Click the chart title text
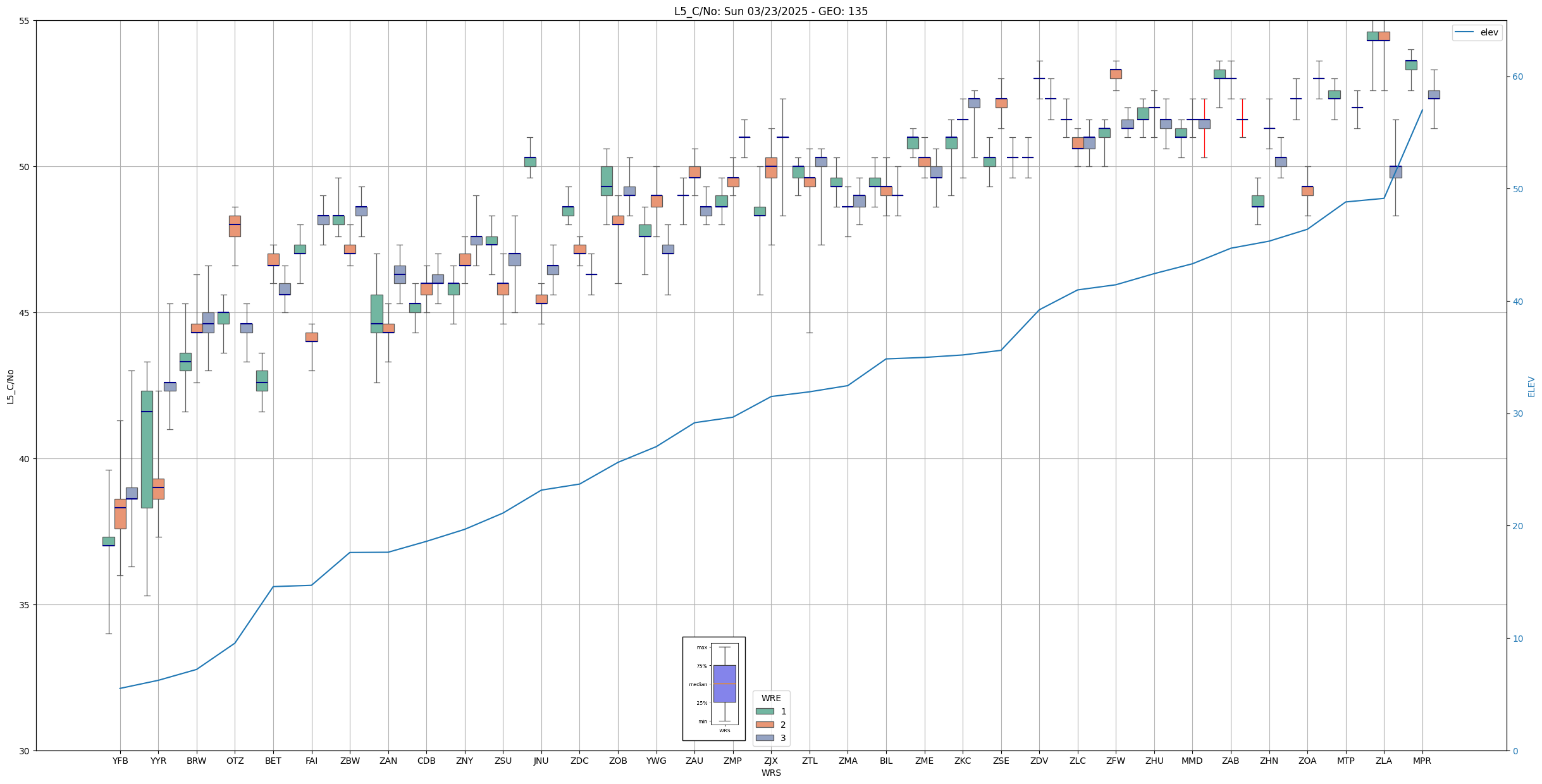The height and width of the screenshot is (784, 1542). (x=770, y=11)
